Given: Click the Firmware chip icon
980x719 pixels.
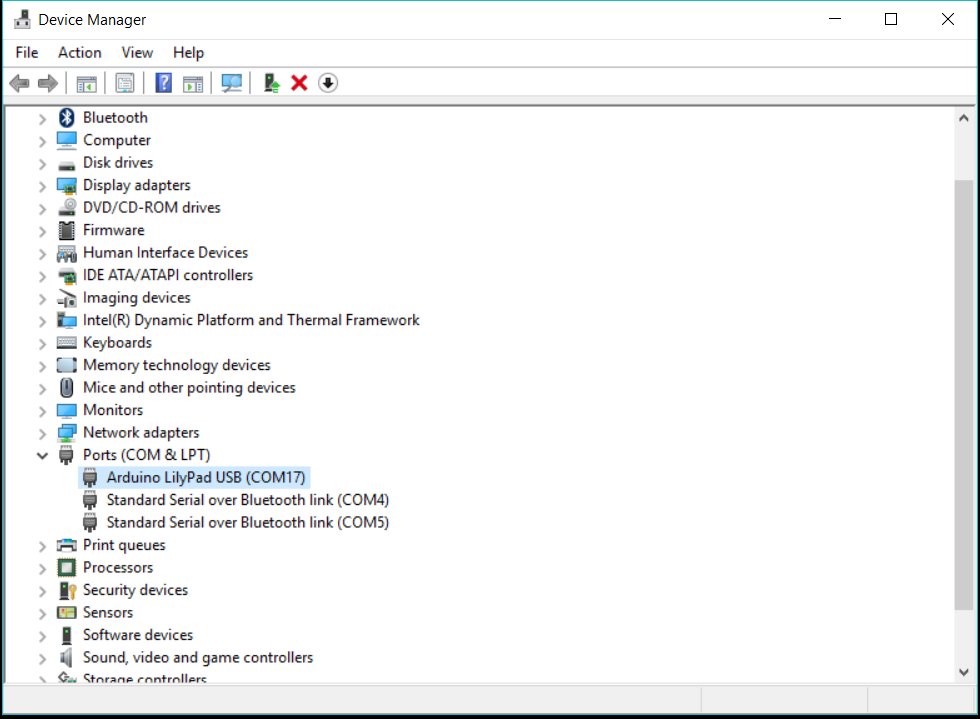Looking at the screenshot, I should [67, 230].
